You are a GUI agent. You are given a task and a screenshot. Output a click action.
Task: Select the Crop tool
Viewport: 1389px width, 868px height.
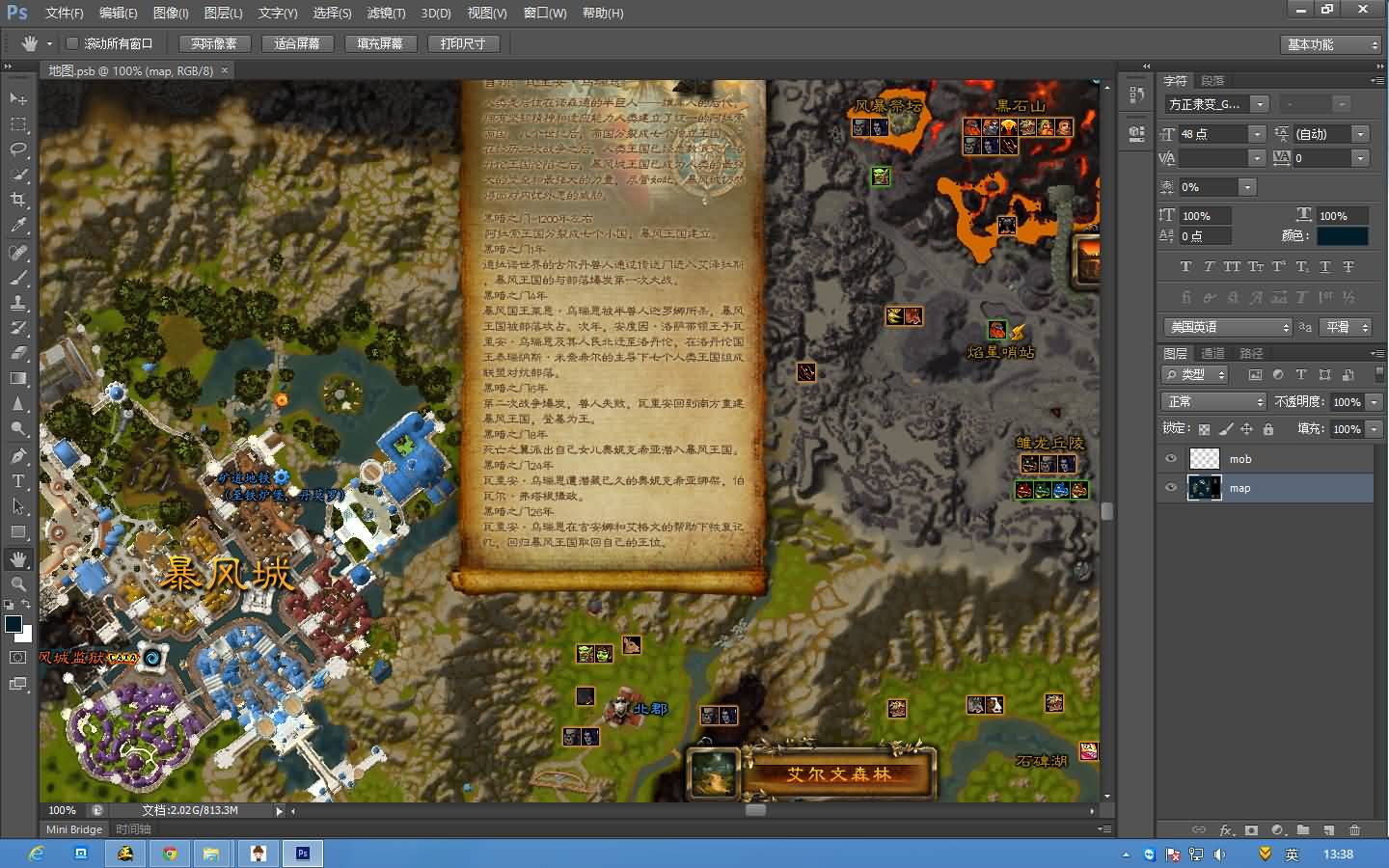pos(18,200)
